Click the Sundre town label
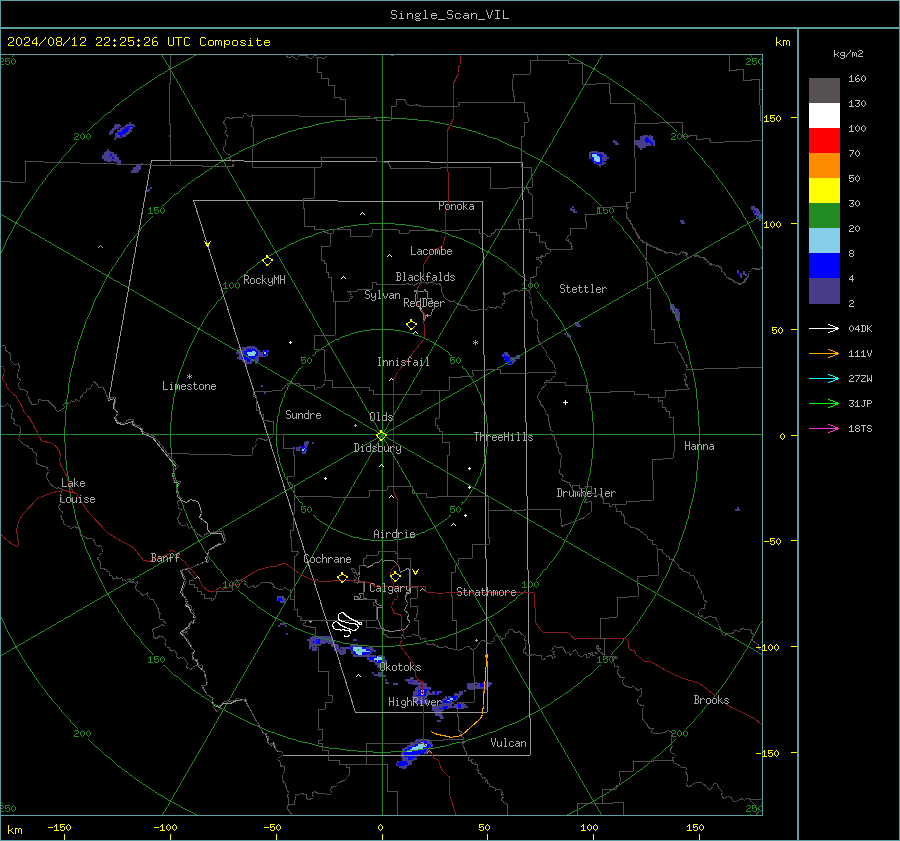The height and width of the screenshot is (841, 900). click(304, 415)
